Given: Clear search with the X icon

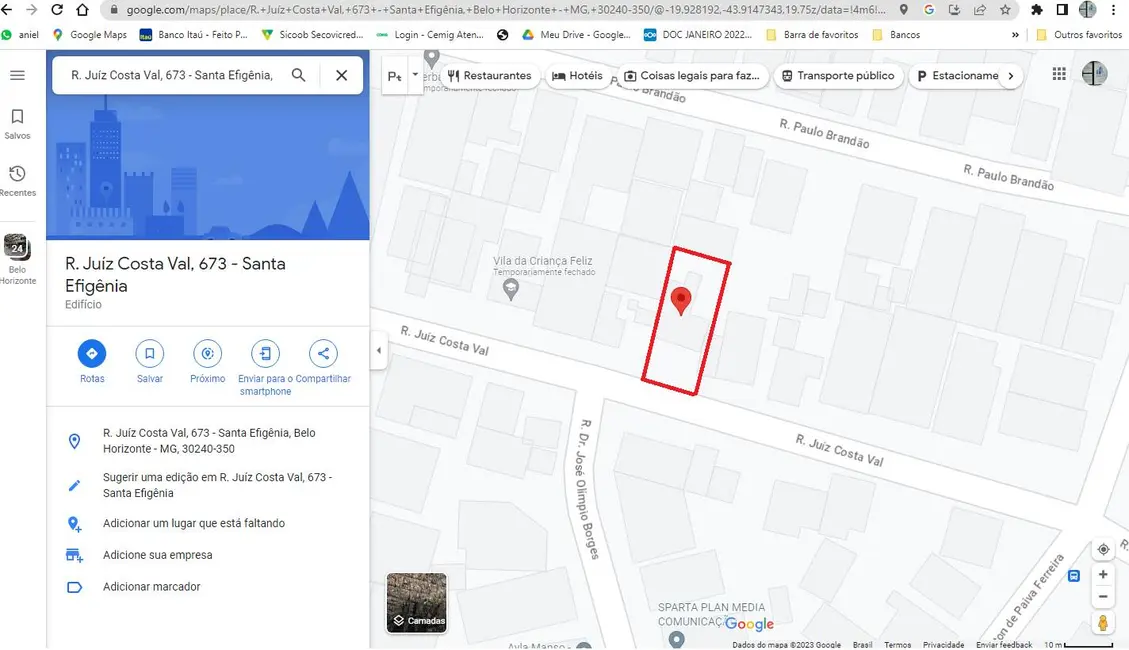Looking at the screenshot, I should point(342,75).
